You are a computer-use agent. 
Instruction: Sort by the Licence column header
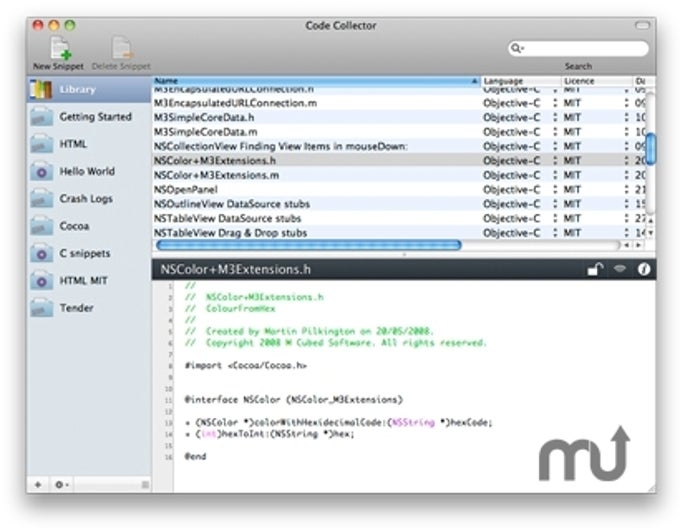point(597,81)
